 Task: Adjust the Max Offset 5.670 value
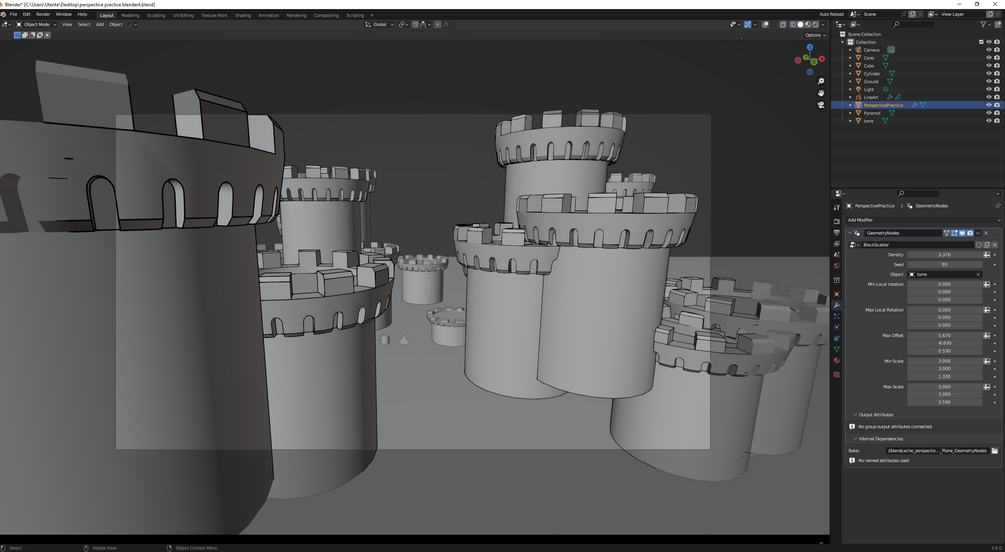[944, 335]
